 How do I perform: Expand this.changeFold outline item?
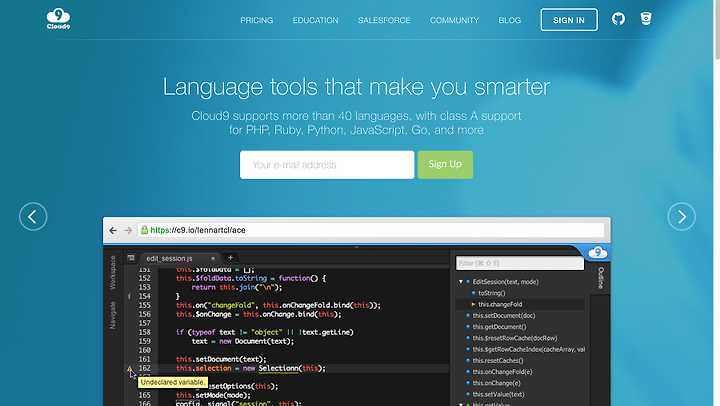[x=473, y=304]
